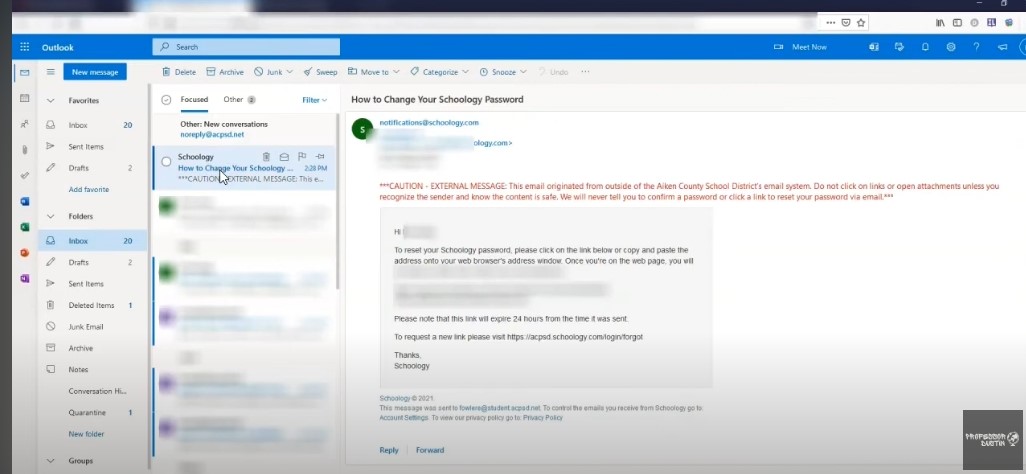This screenshot has width=1026, height=474.
Task: Open the To Do checkmark module
Action: click(x=25, y=175)
